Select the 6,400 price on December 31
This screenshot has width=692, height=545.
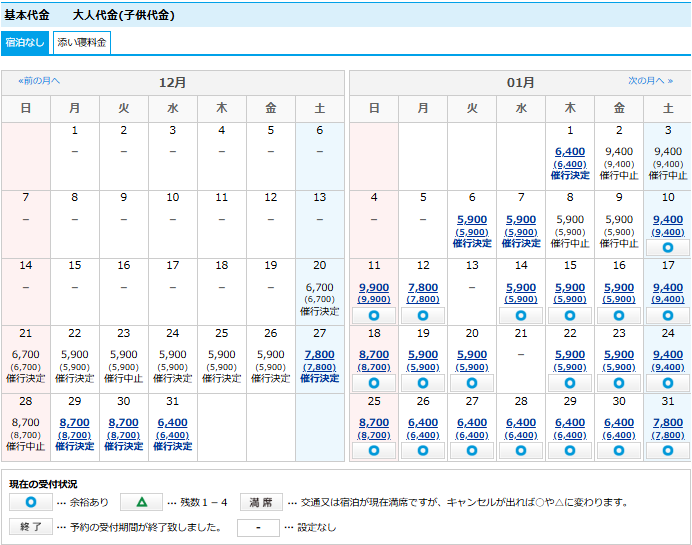(172, 423)
